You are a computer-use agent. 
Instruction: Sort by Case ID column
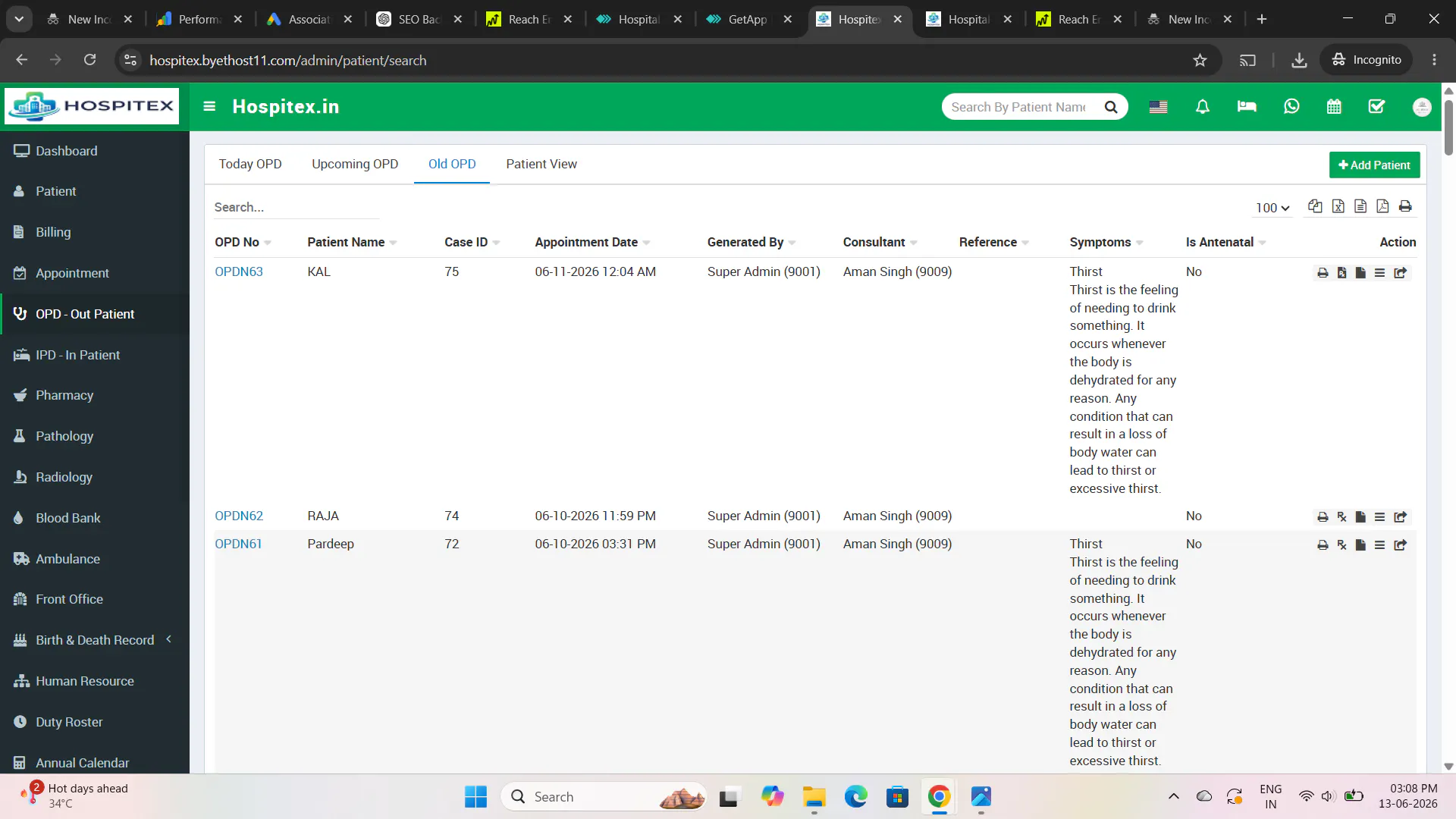[472, 242]
